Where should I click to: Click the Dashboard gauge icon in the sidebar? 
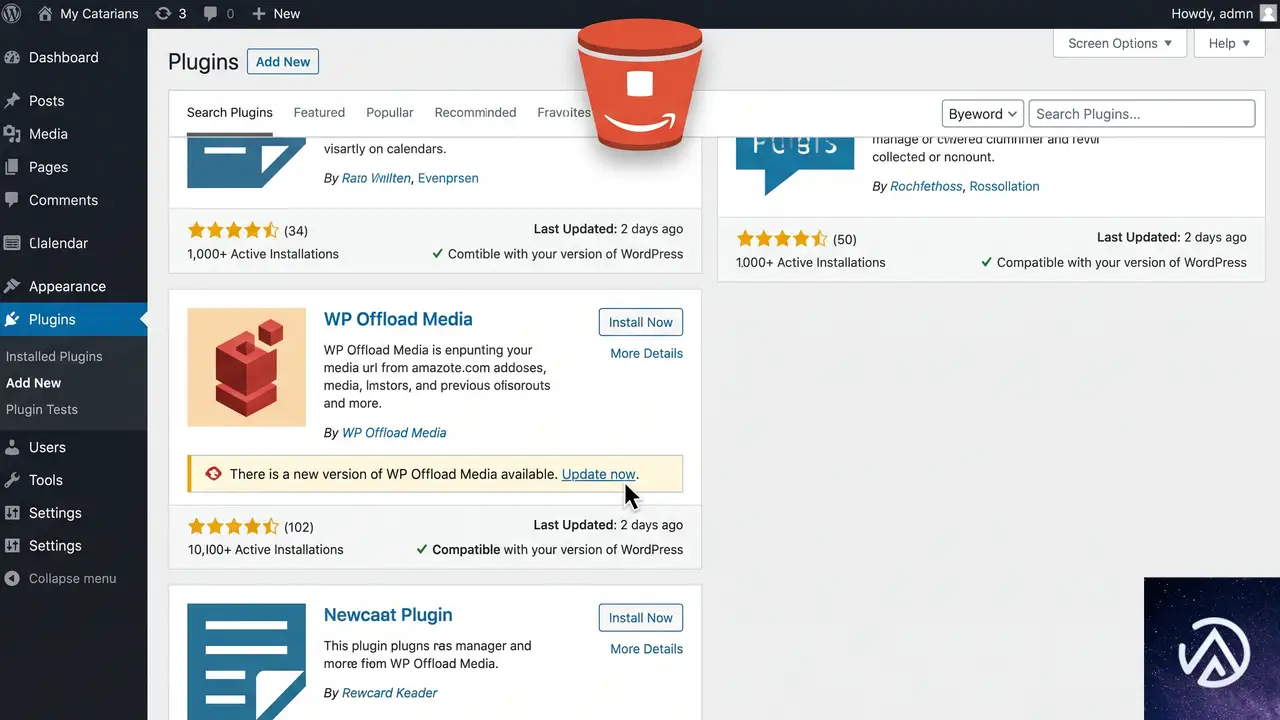(x=12, y=58)
